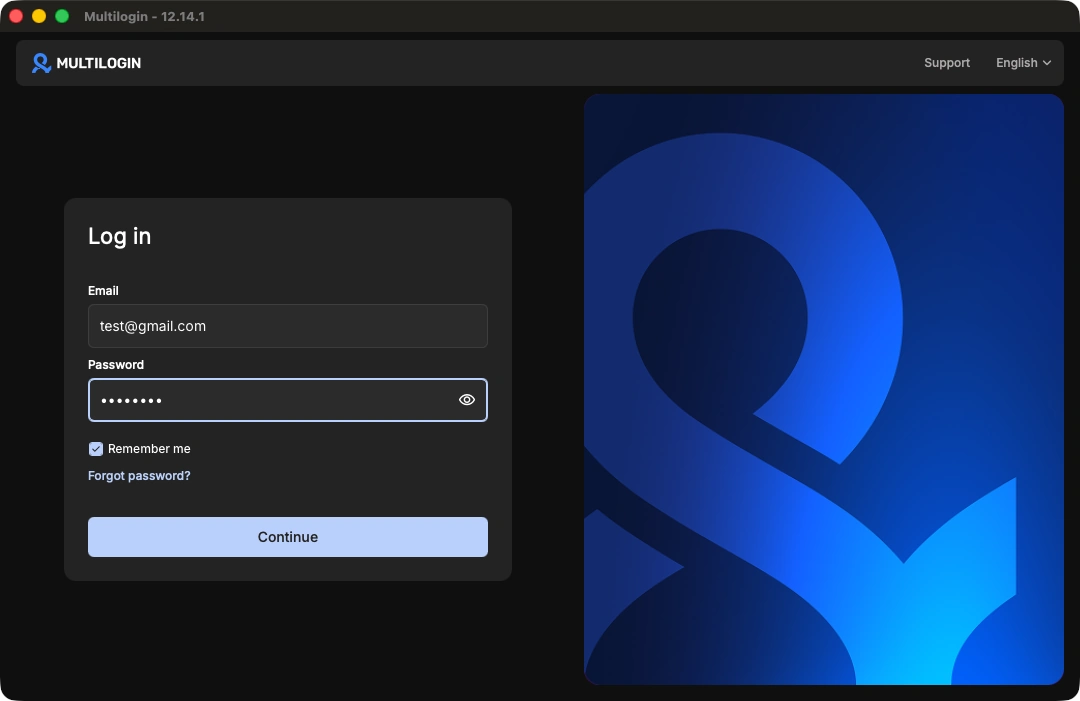Viewport: 1080px width, 701px height.
Task: Open the Support link
Action: coord(946,63)
